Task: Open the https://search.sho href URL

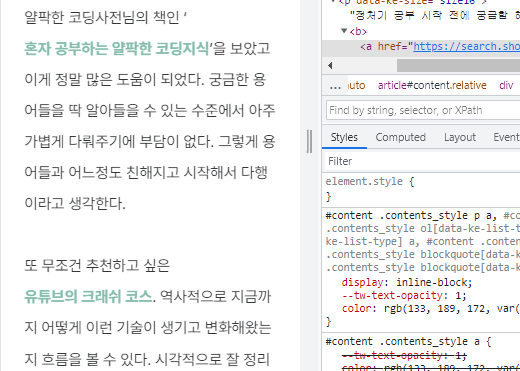Action: click(x=466, y=47)
